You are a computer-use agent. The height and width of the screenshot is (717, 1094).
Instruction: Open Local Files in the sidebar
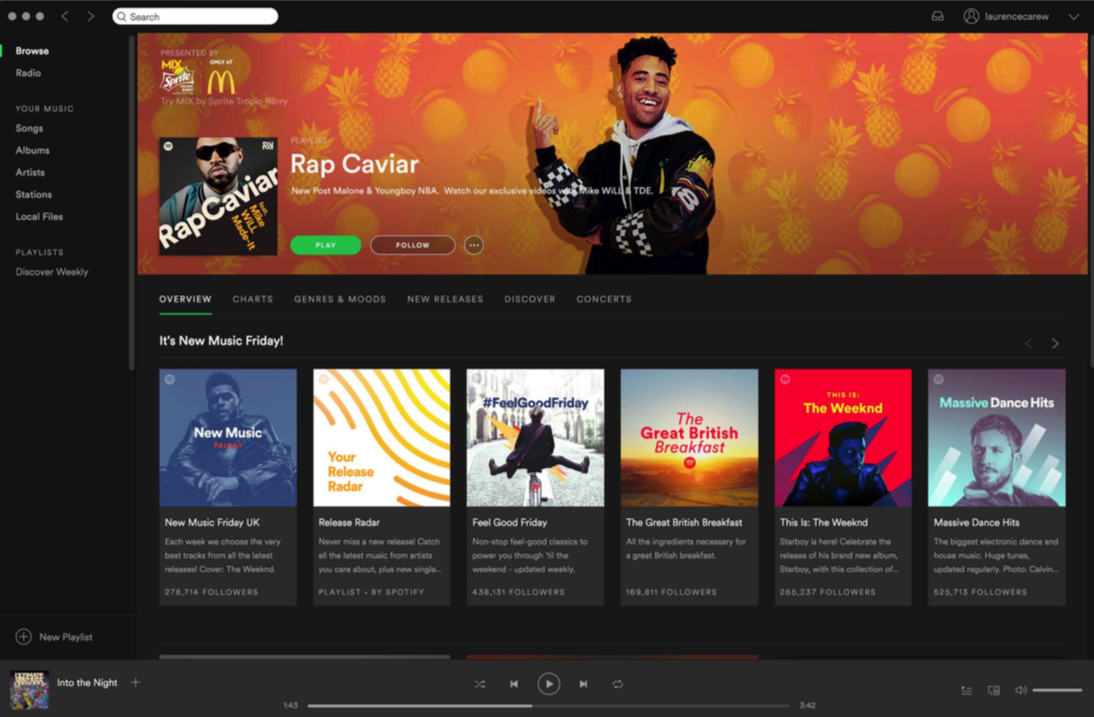tap(39, 216)
